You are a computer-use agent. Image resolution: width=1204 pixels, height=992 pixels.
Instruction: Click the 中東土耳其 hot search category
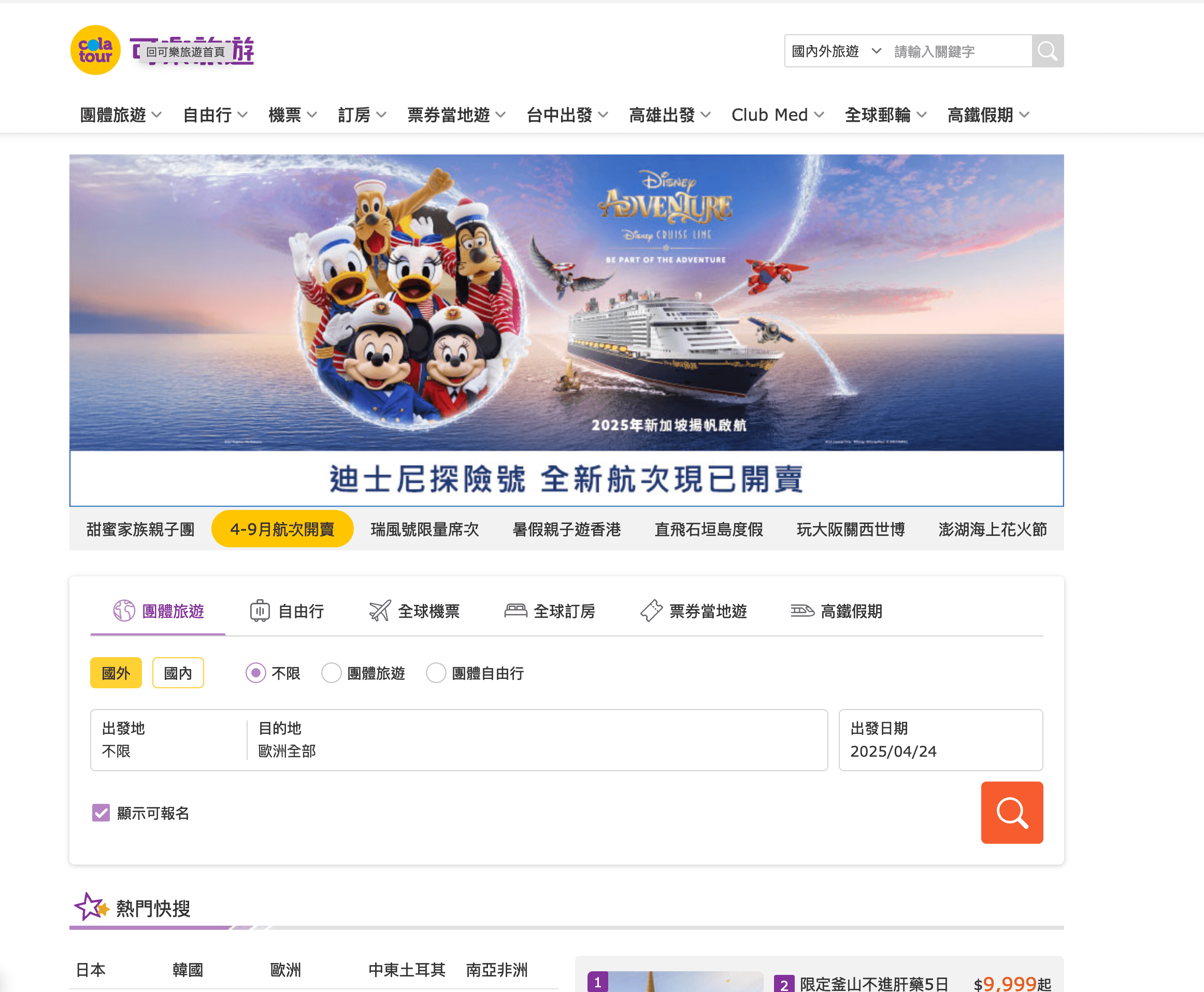407,969
